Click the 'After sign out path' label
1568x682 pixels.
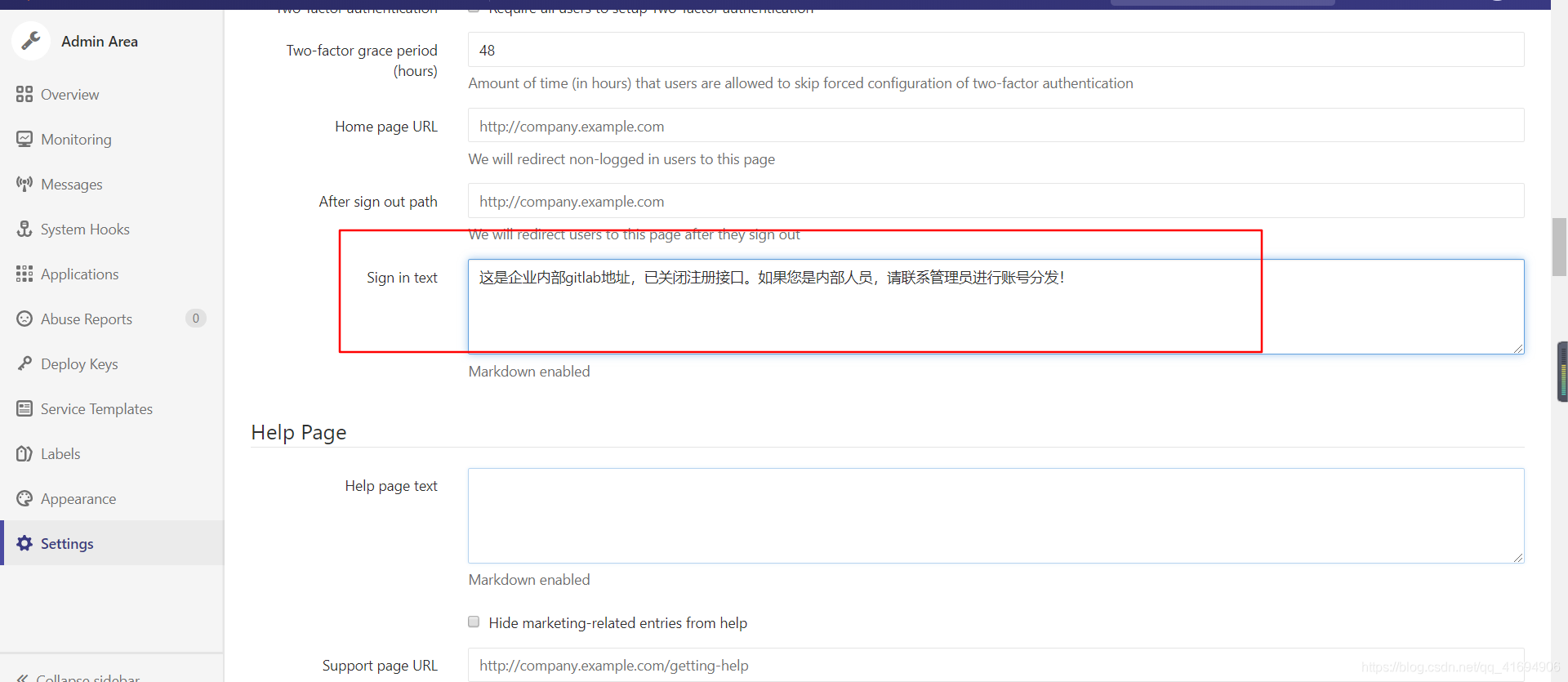pos(378,202)
